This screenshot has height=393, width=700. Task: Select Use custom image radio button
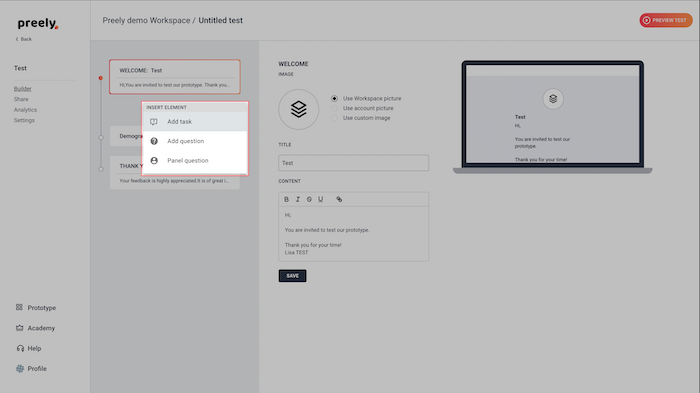334,118
